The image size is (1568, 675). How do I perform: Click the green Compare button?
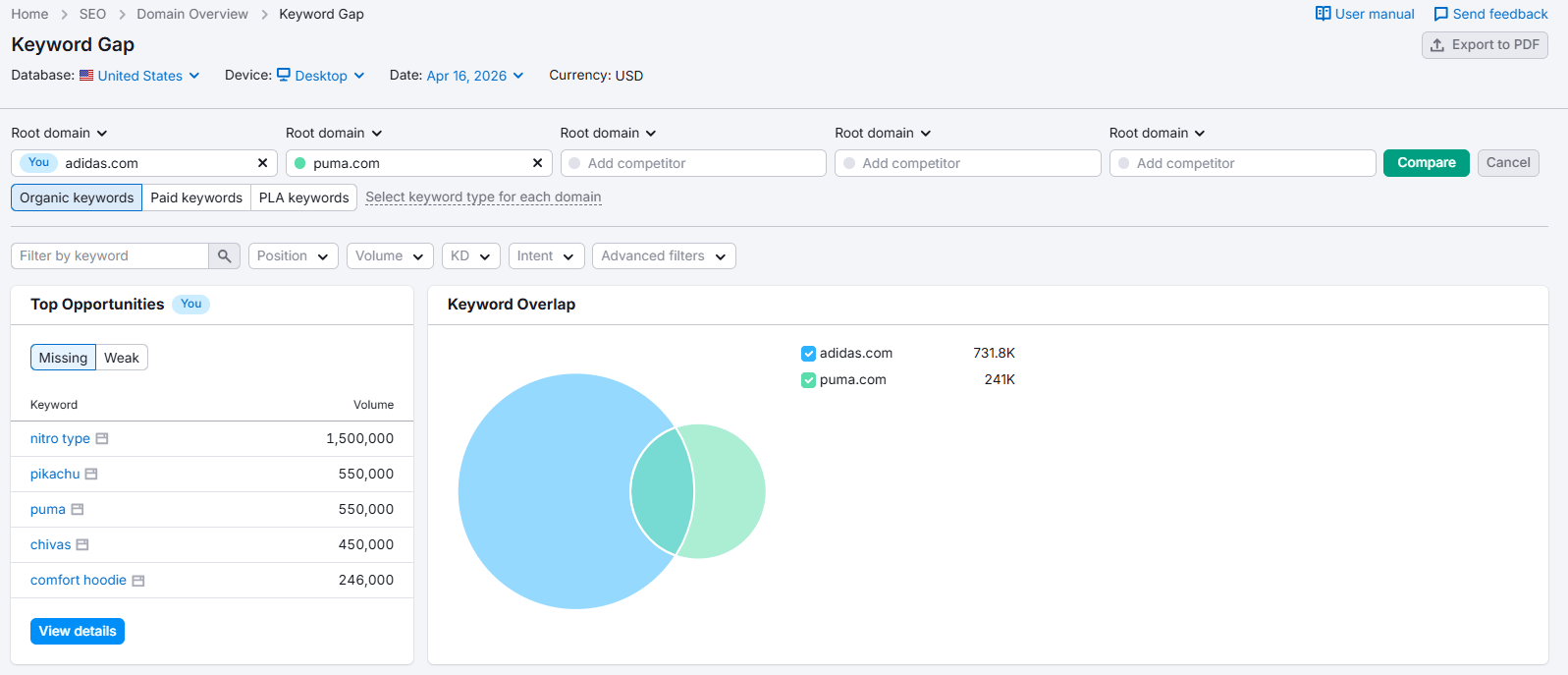pyautogui.click(x=1427, y=163)
